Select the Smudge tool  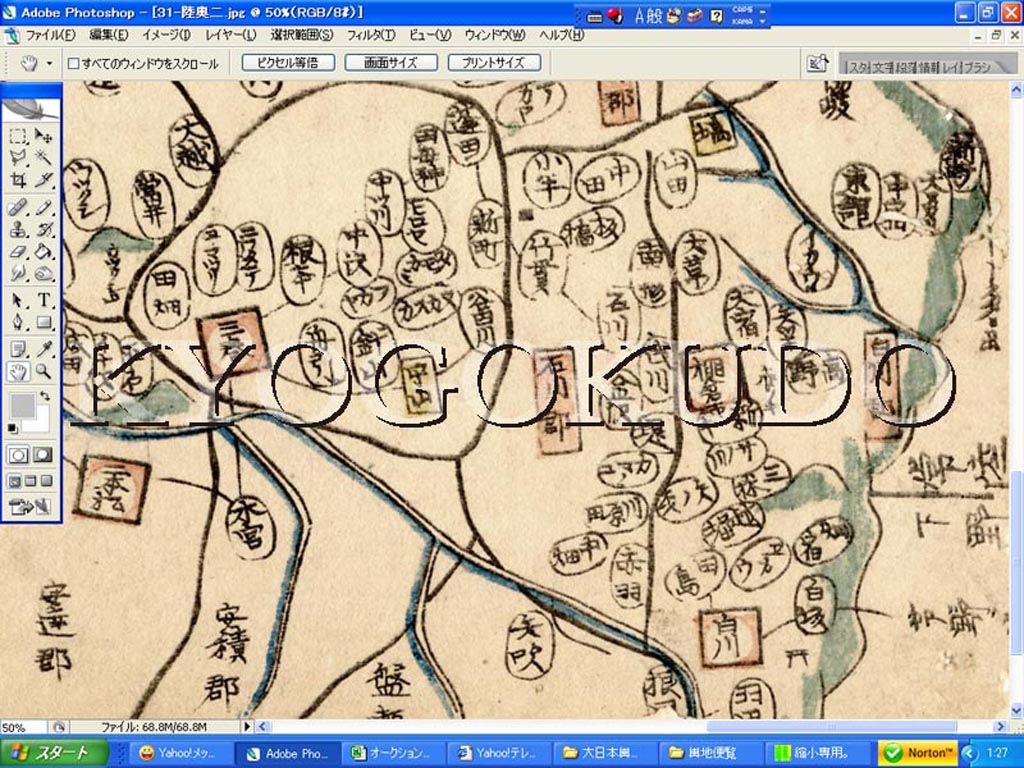[x=18, y=273]
